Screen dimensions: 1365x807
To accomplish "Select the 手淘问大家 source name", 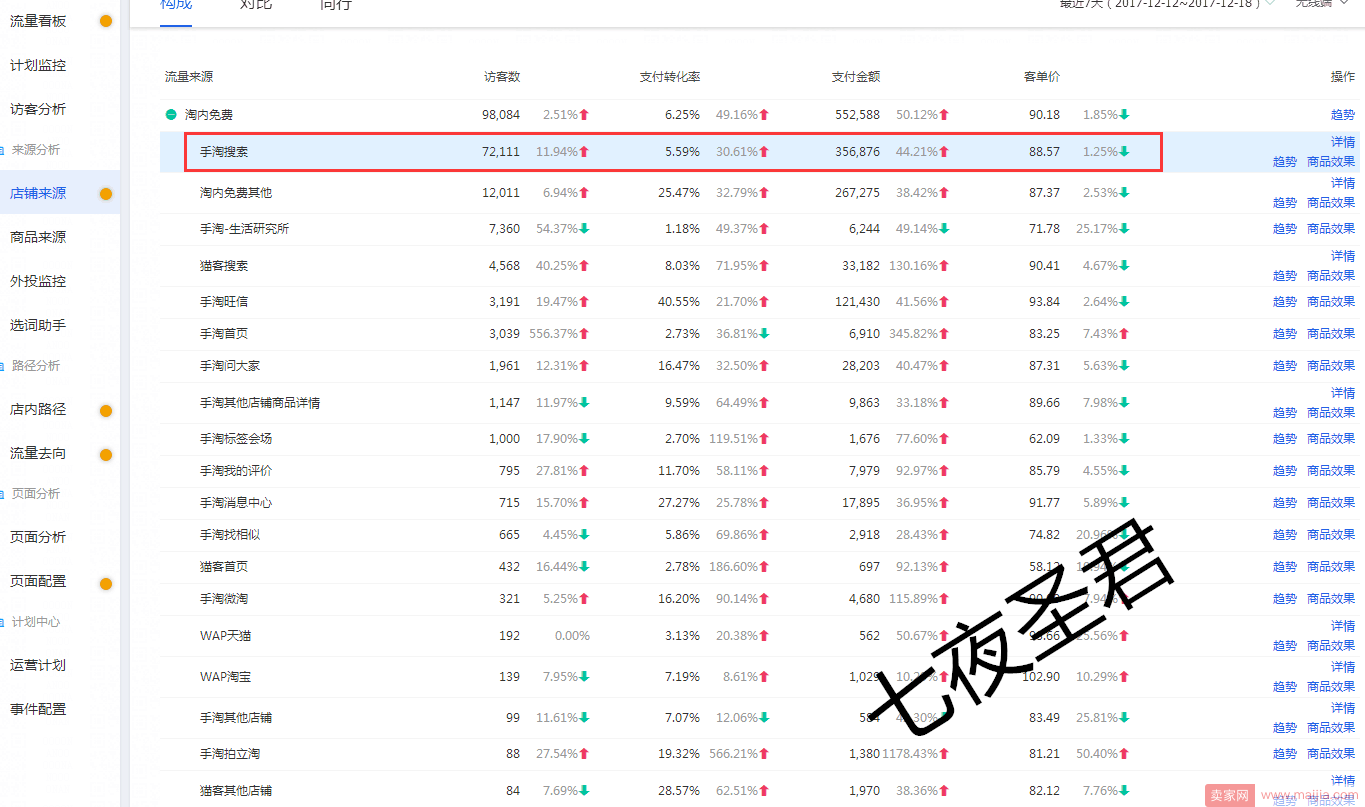I will click(230, 366).
